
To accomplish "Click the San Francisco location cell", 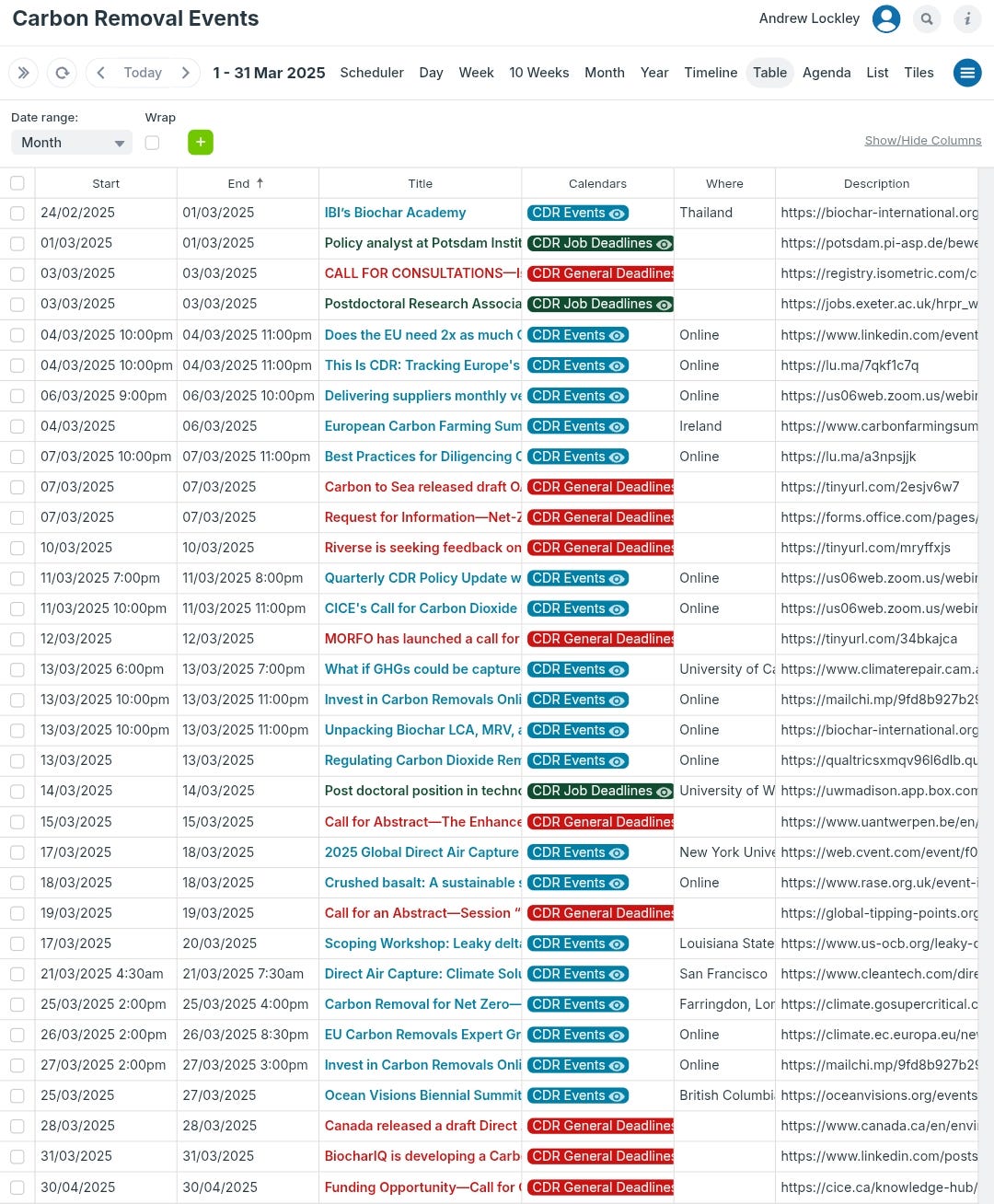I will [723, 974].
